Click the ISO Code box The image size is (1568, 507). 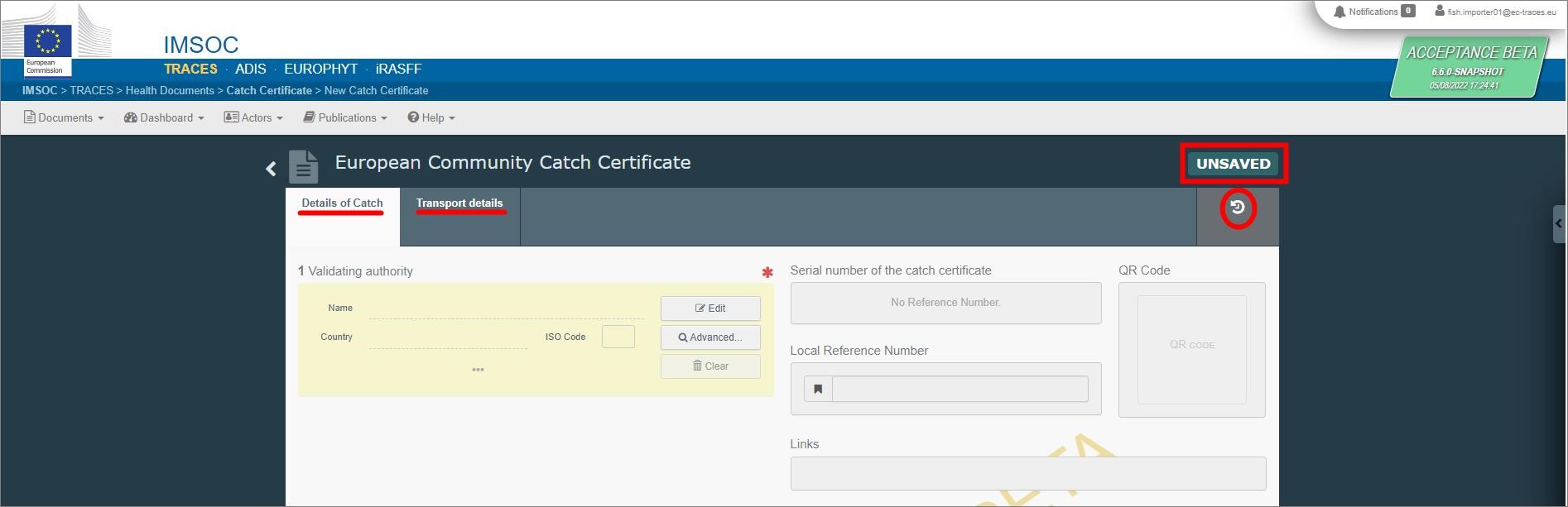coord(618,337)
